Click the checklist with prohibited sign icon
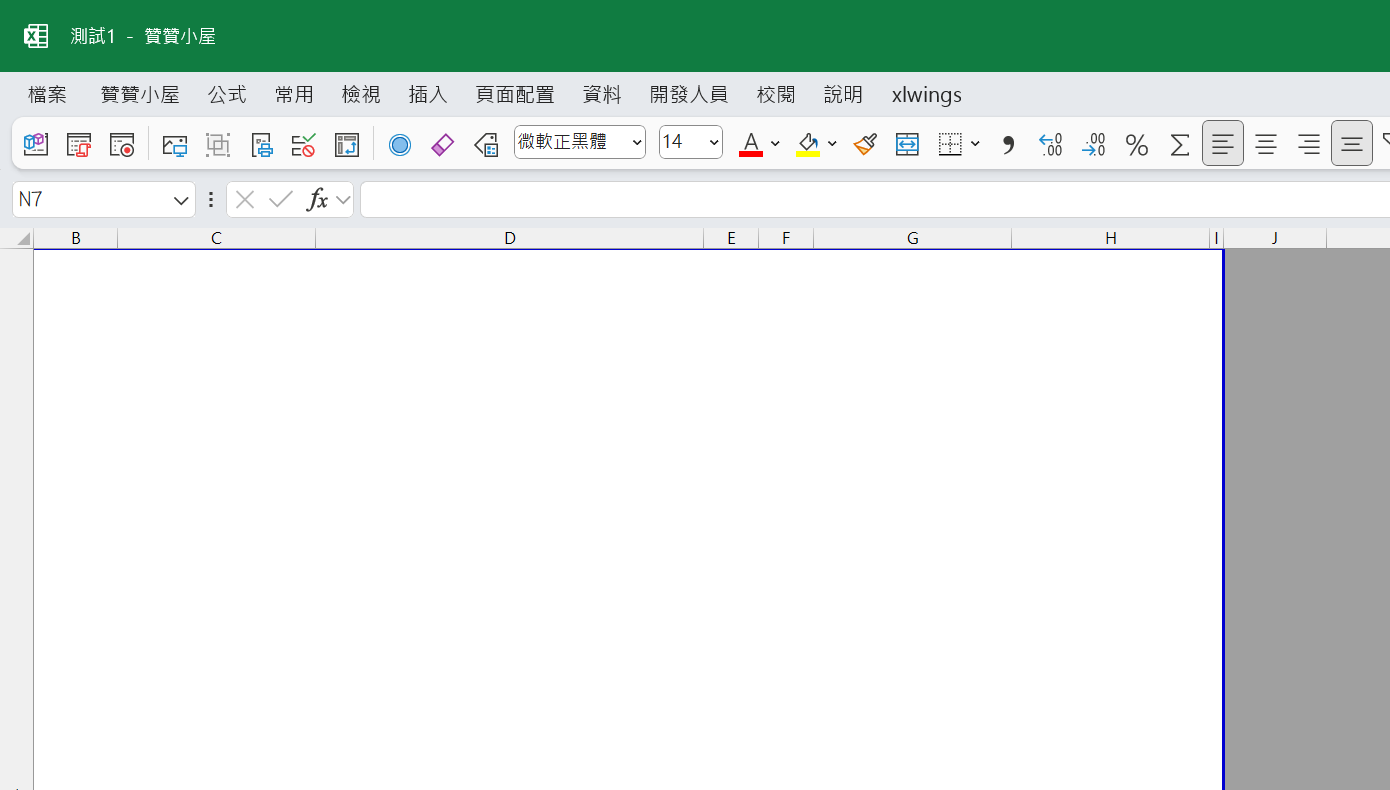This screenshot has width=1390, height=790. pos(304,145)
